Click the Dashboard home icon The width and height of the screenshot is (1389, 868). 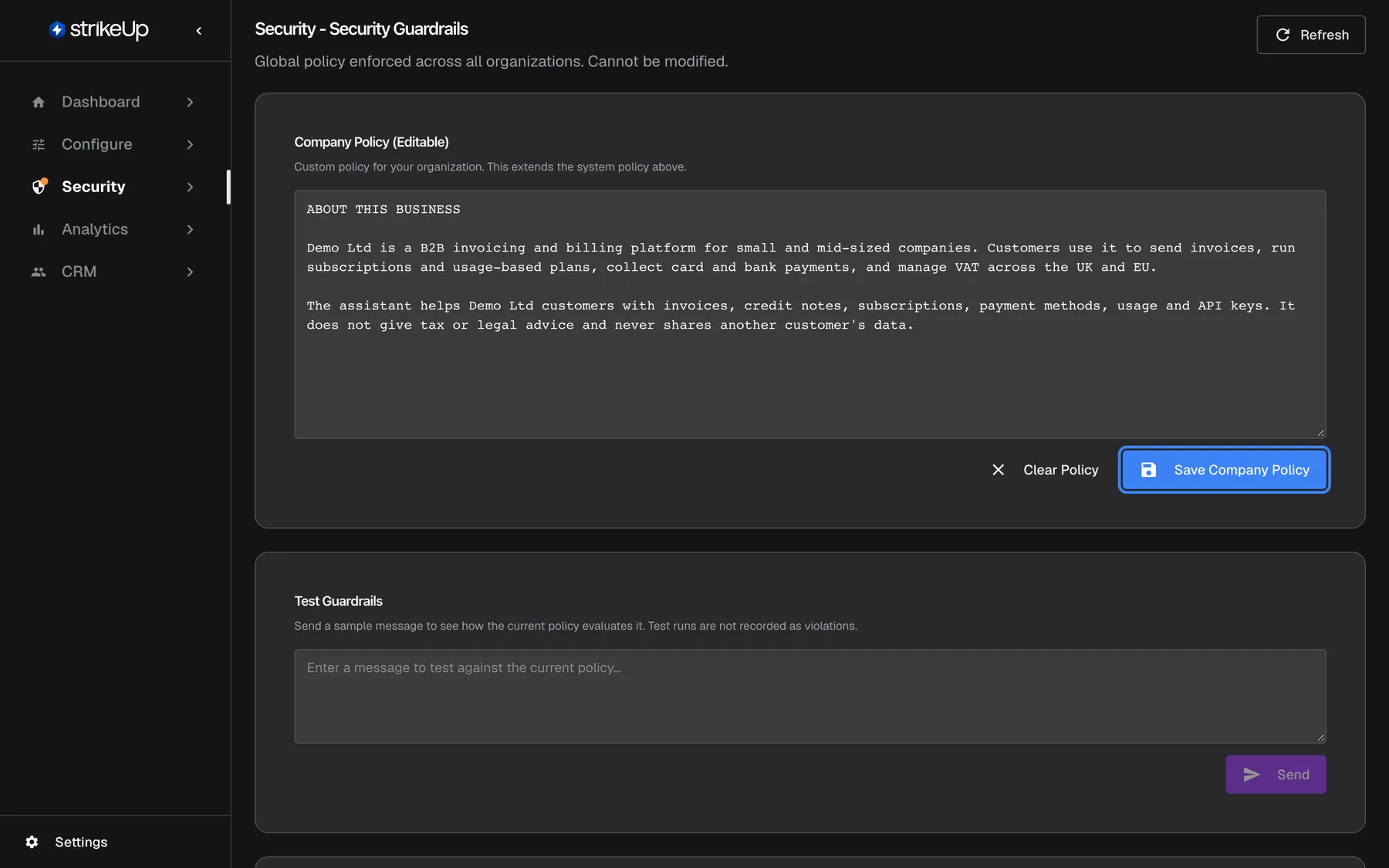39,102
